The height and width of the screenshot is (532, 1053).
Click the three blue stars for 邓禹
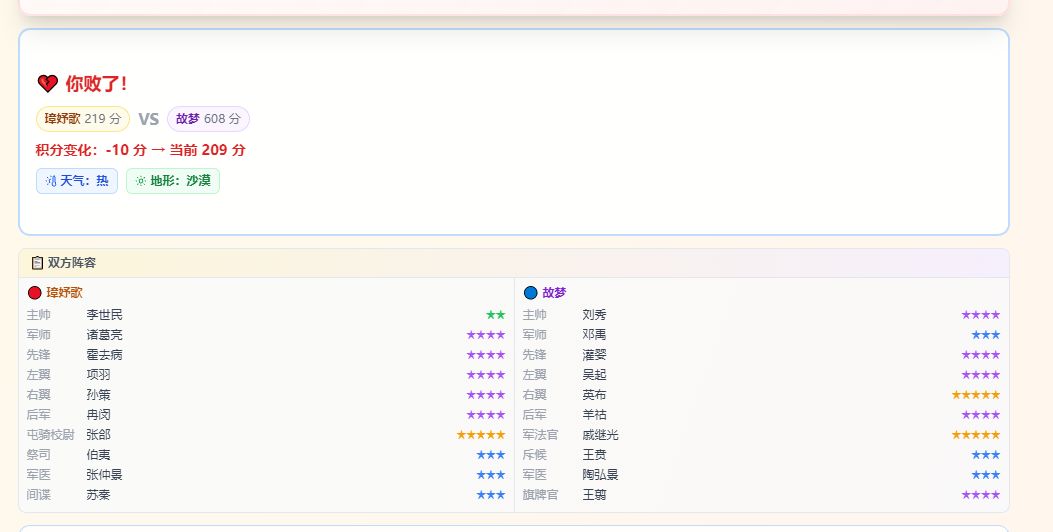click(986, 335)
